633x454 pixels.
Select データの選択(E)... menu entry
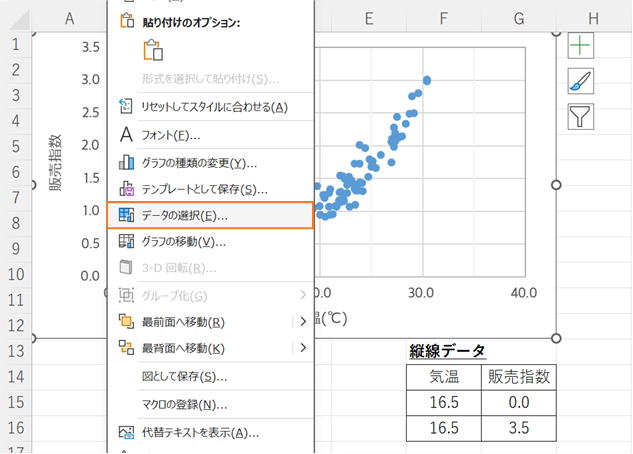pos(210,215)
